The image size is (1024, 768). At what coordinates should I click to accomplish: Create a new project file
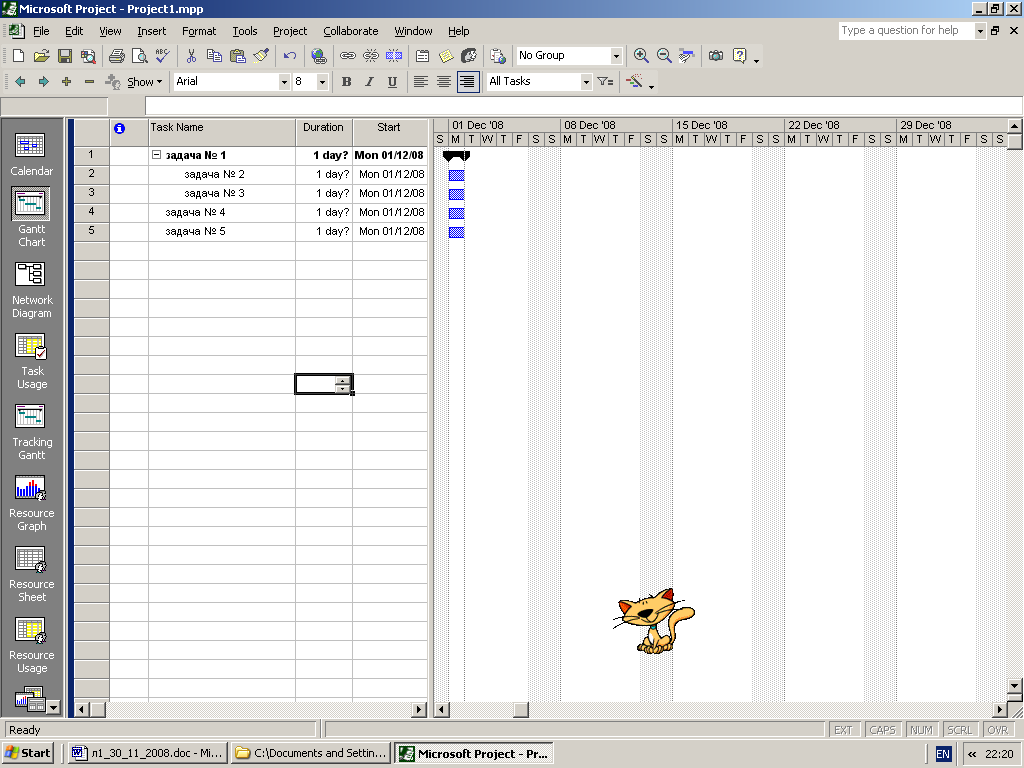tap(18, 56)
